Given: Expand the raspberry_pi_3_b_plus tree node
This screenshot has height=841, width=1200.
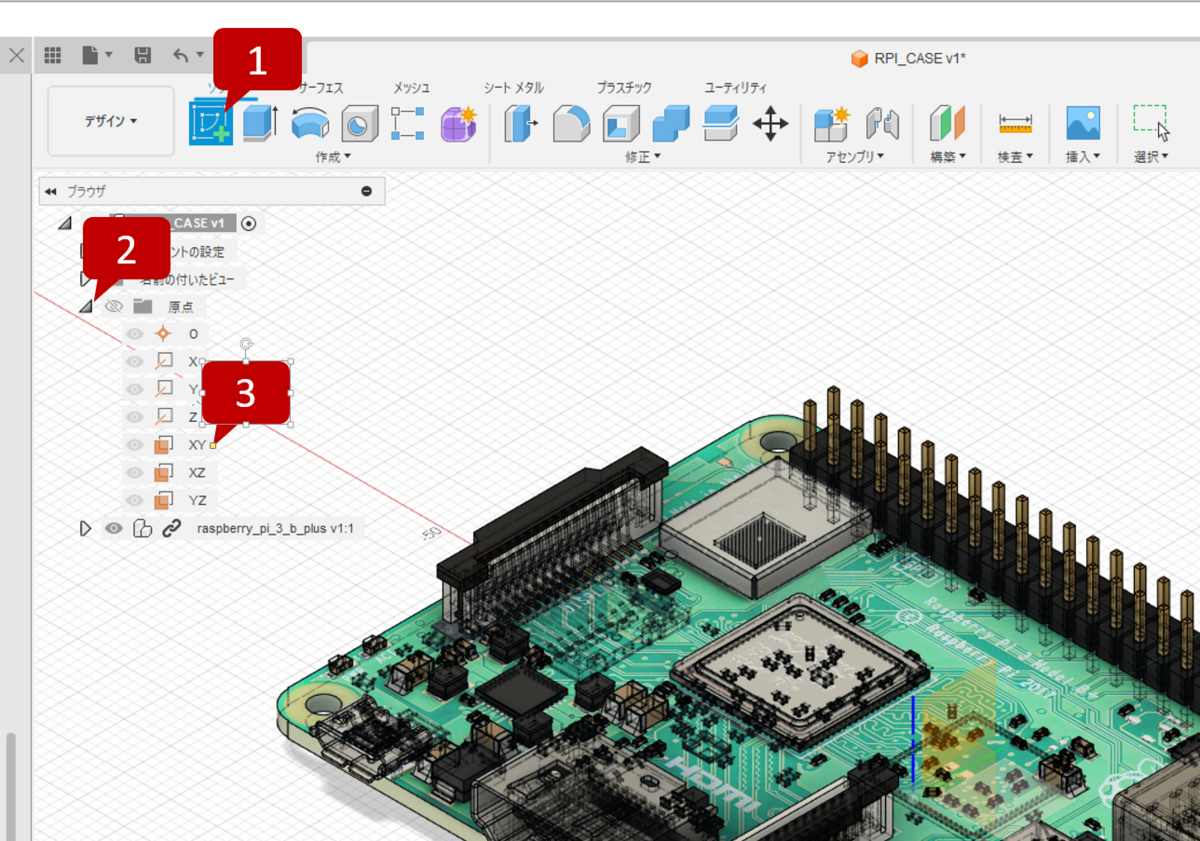Looking at the screenshot, I should click(x=85, y=528).
